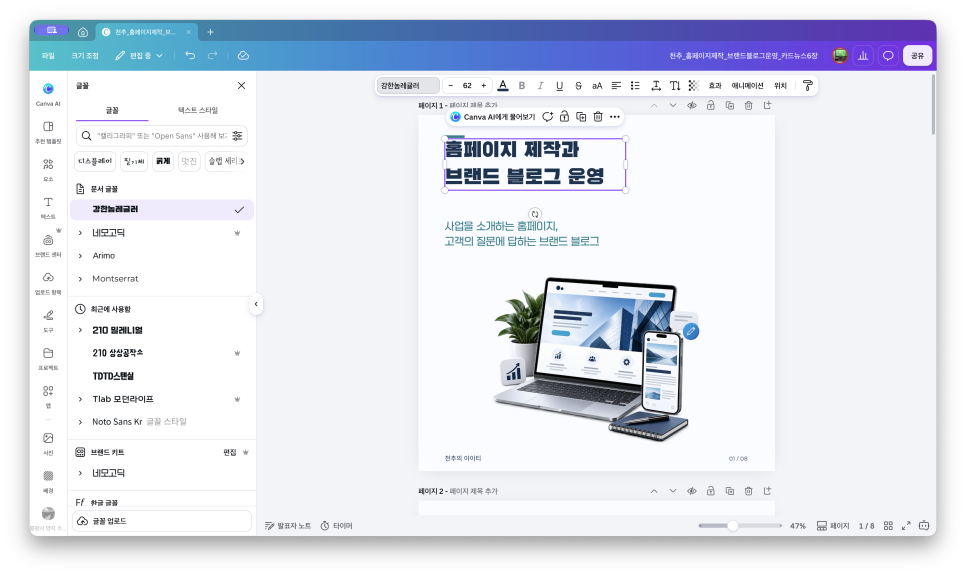Expand the Montserrat font styles
This screenshot has width=966, height=575.
coord(80,279)
